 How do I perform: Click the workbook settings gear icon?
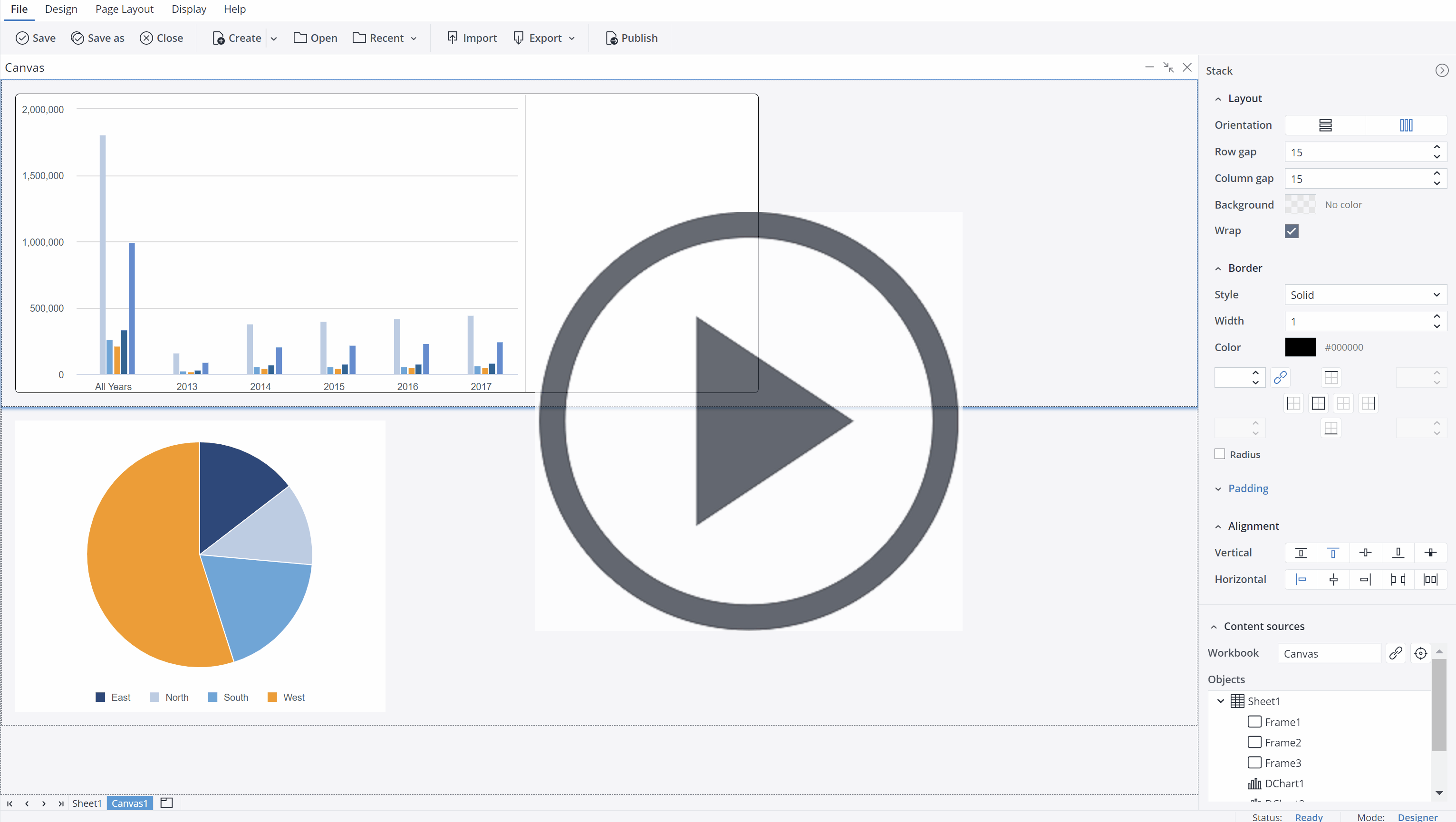point(1420,653)
